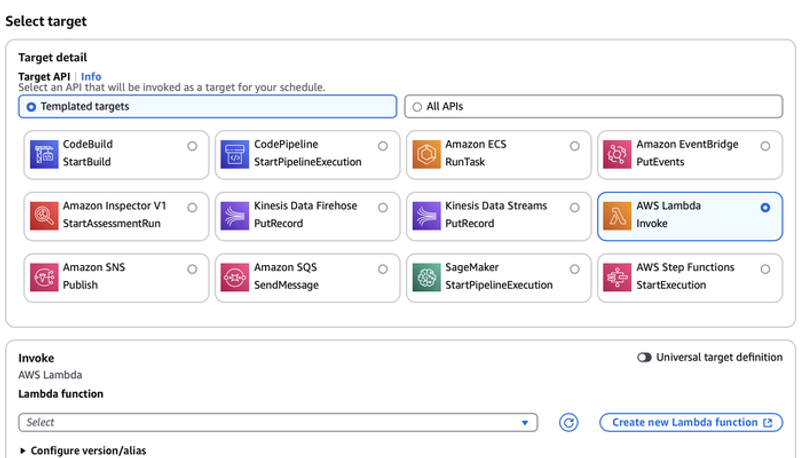Click the AWS Lambda orange icon
The width and height of the screenshot is (800, 458).
tap(617, 216)
